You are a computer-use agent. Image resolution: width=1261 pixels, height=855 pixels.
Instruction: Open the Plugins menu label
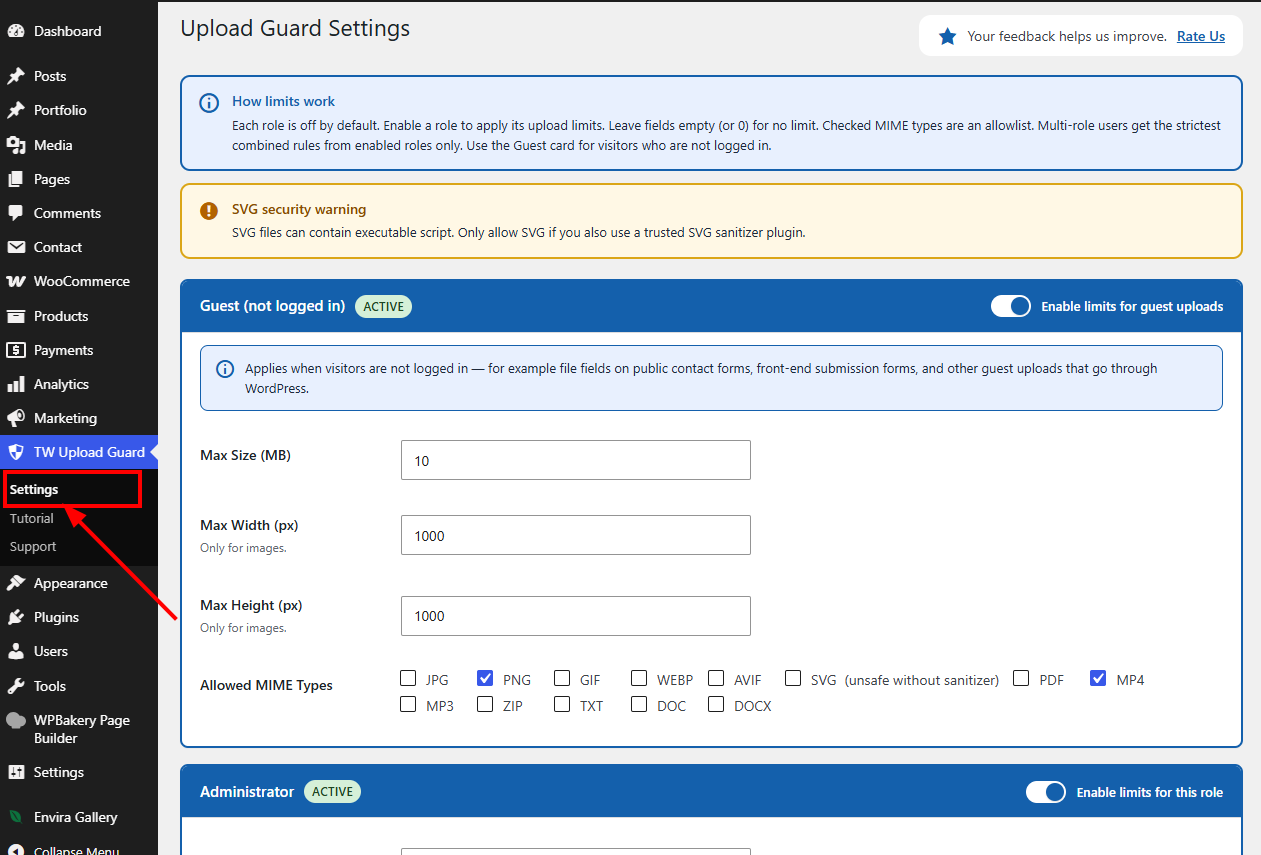click(x=56, y=617)
